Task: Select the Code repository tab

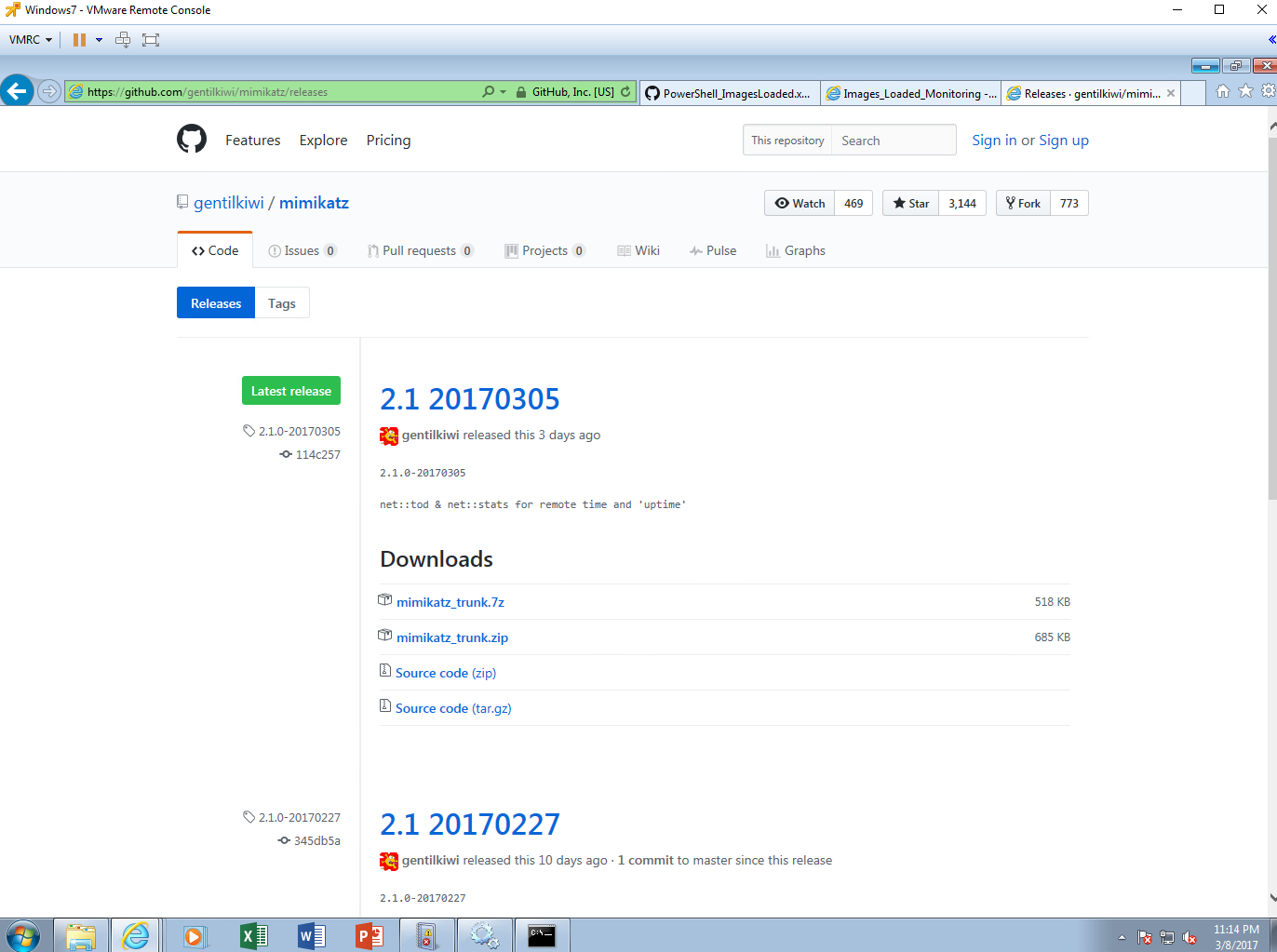Action: [215, 250]
